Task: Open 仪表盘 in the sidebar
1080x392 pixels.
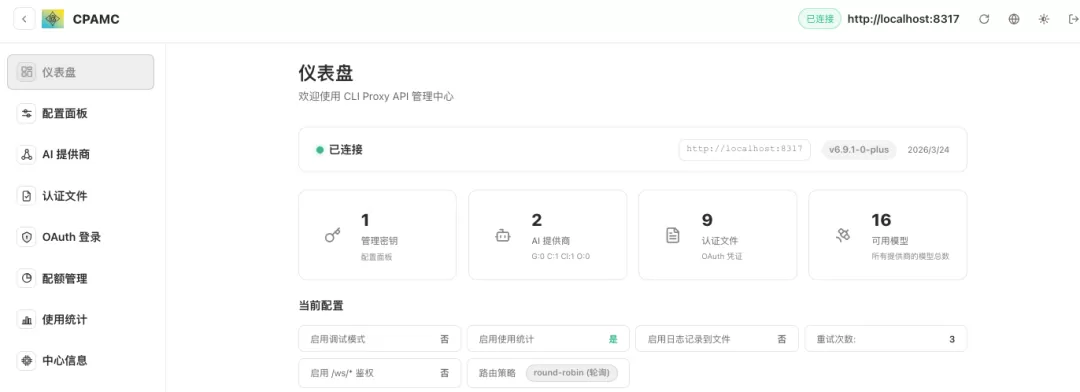Action: click(x=81, y=72)
